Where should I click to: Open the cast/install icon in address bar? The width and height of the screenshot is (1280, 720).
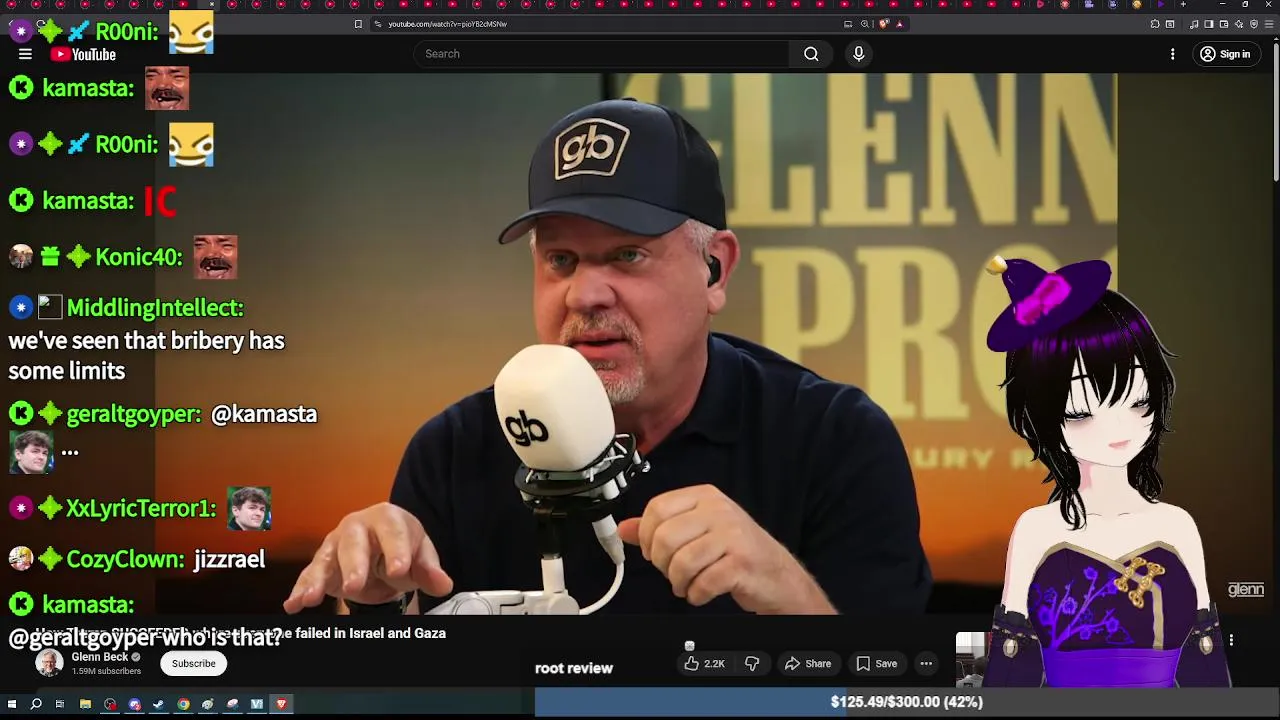[848, 24]
